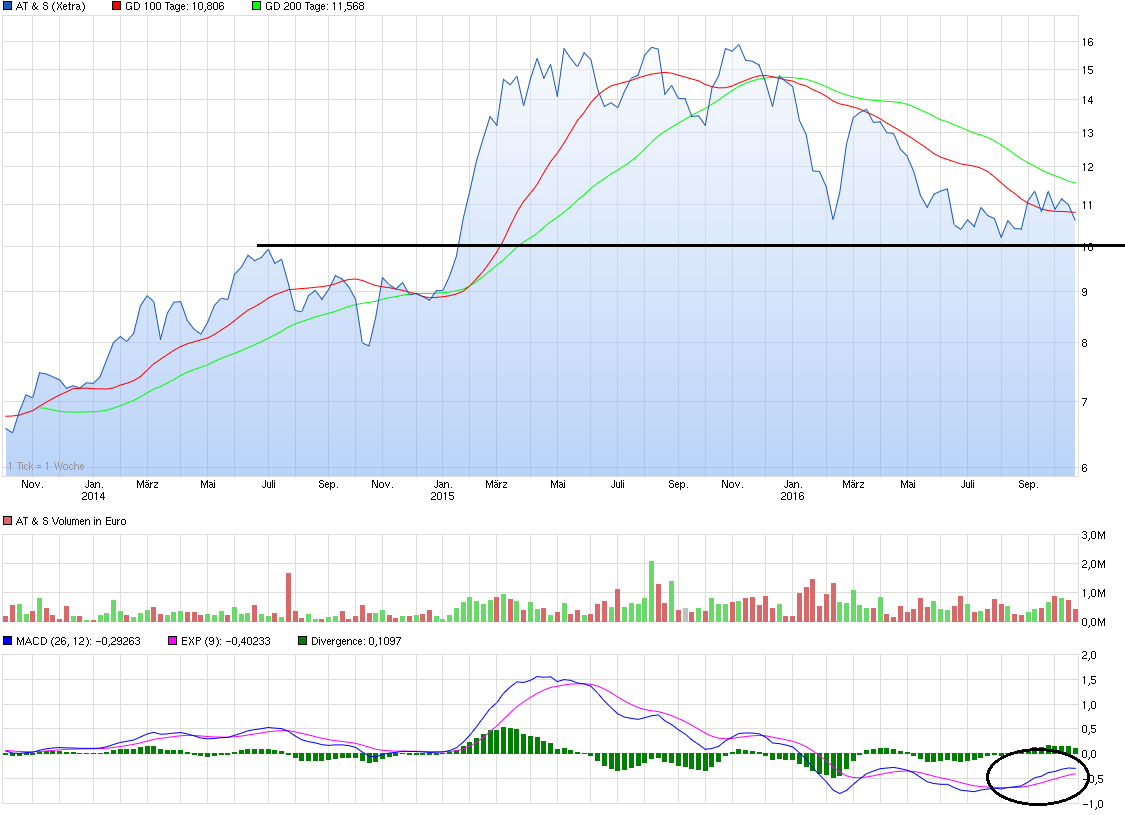Click the tallest green volume bar near August 2015
Viewport: 1125px width, 815px height.
pos(651,591)
